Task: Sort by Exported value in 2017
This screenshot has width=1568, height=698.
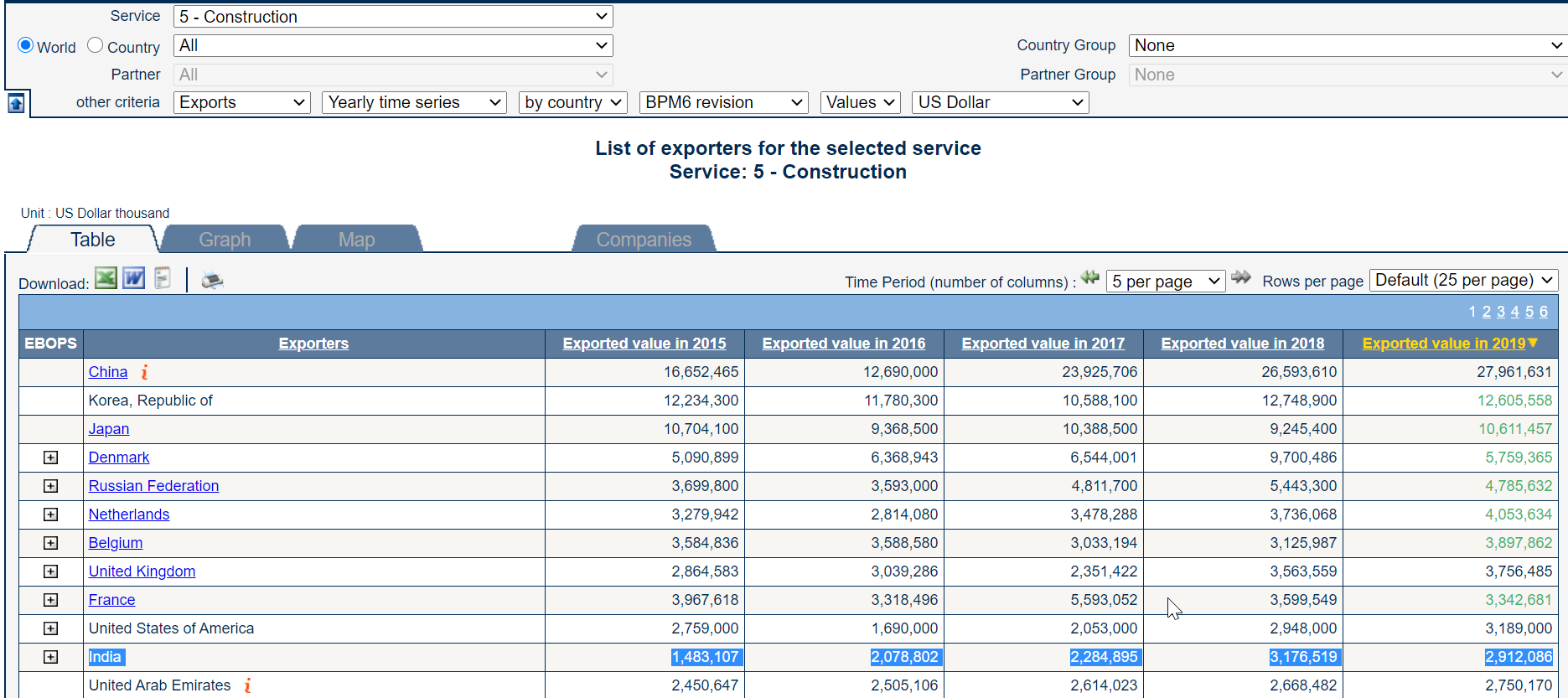Action: click(x=1043, y=344)
